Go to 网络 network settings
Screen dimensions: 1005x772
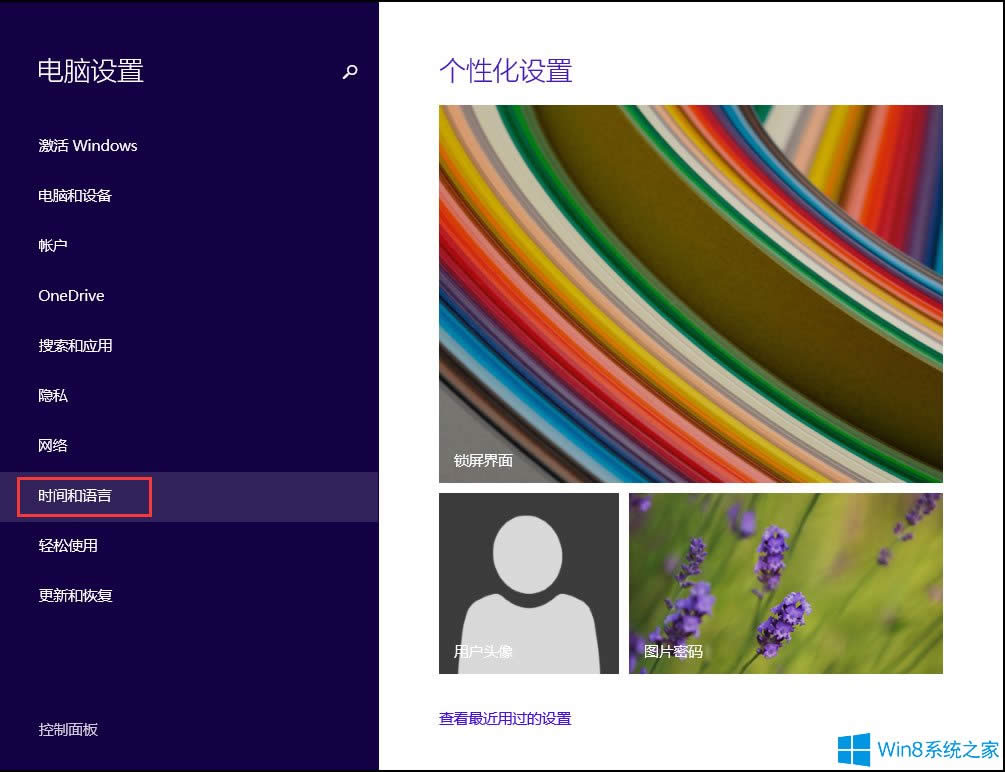(52, 445)
